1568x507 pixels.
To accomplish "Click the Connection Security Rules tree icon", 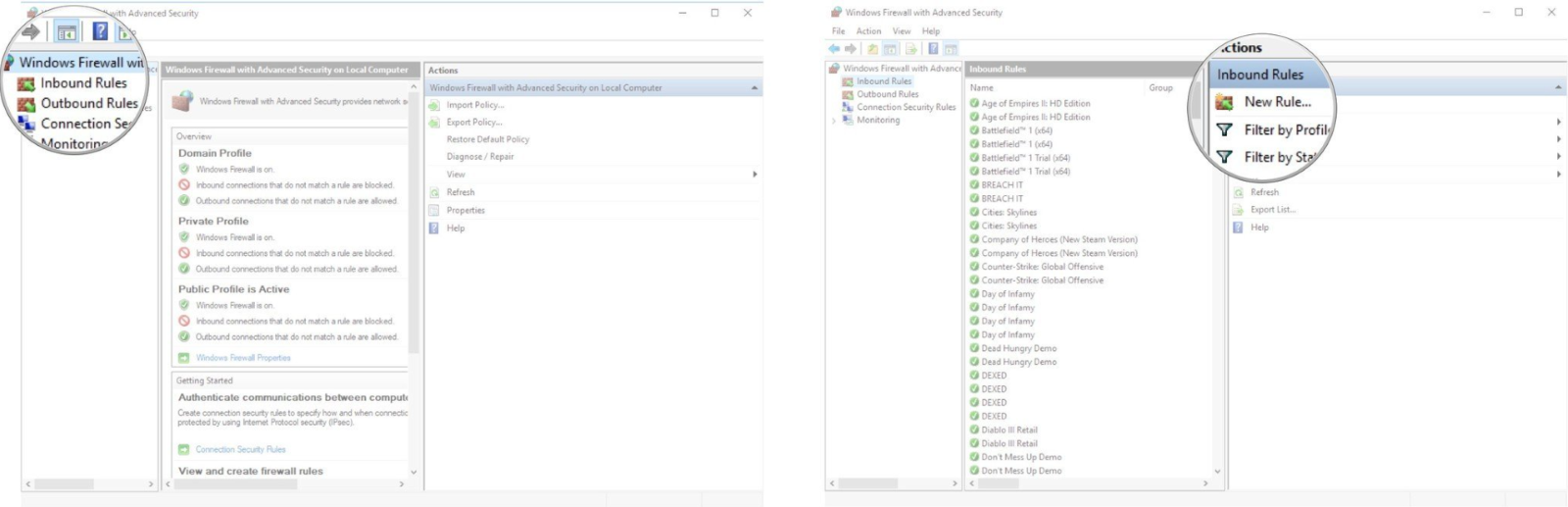I will (848, 107).
